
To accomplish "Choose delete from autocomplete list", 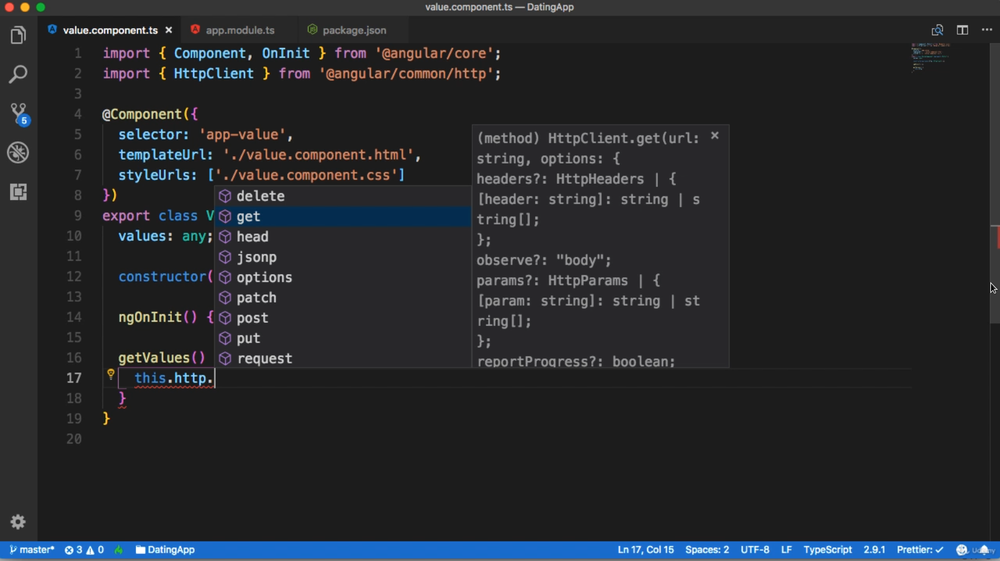I will (342, 196).
